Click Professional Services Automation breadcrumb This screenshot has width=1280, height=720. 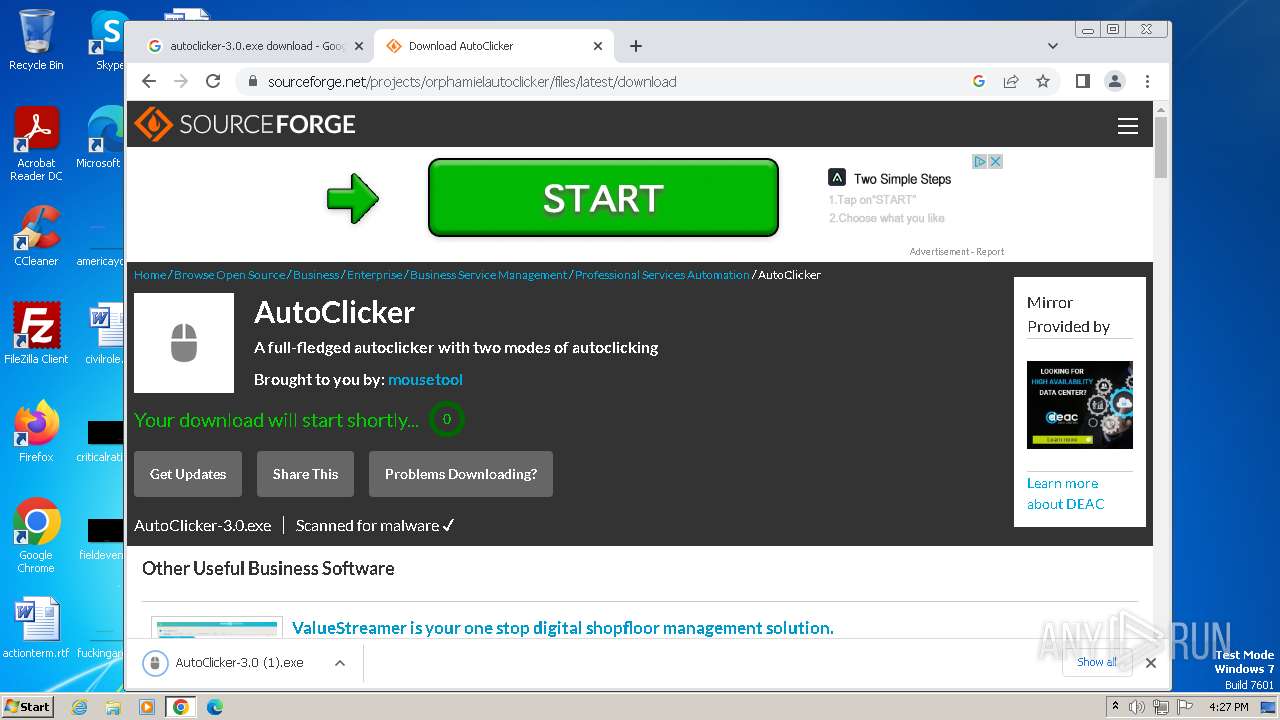[x=662, y=274]
